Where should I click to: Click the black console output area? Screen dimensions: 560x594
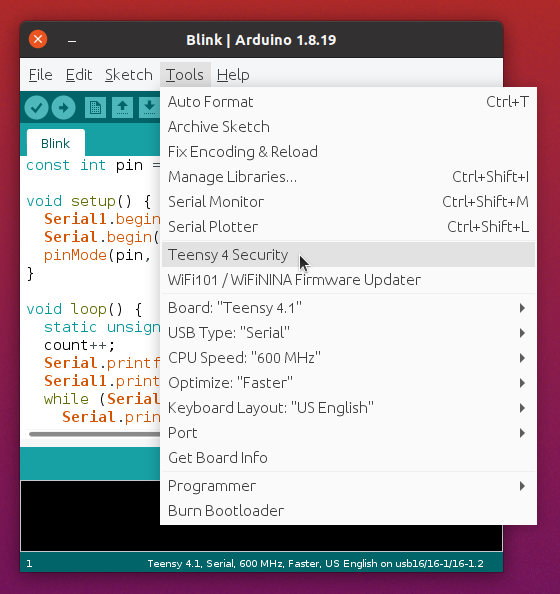[90, 516]
